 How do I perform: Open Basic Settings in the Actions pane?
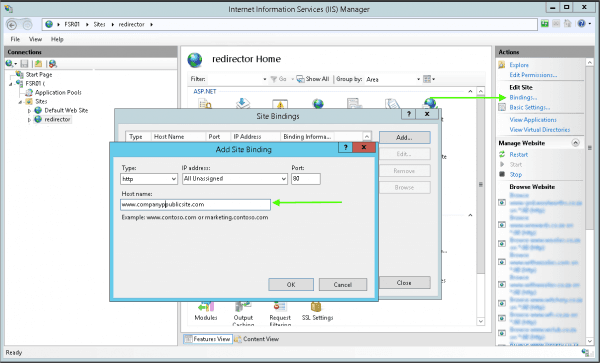pos(530,107)
